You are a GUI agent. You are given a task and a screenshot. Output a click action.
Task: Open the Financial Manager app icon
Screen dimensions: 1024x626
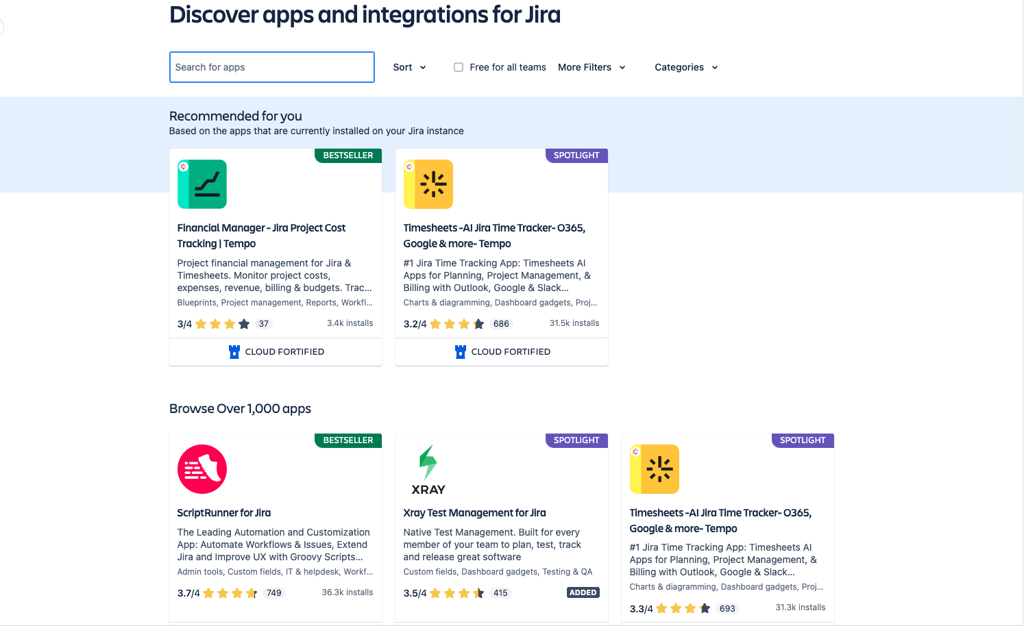pos(202,184)
